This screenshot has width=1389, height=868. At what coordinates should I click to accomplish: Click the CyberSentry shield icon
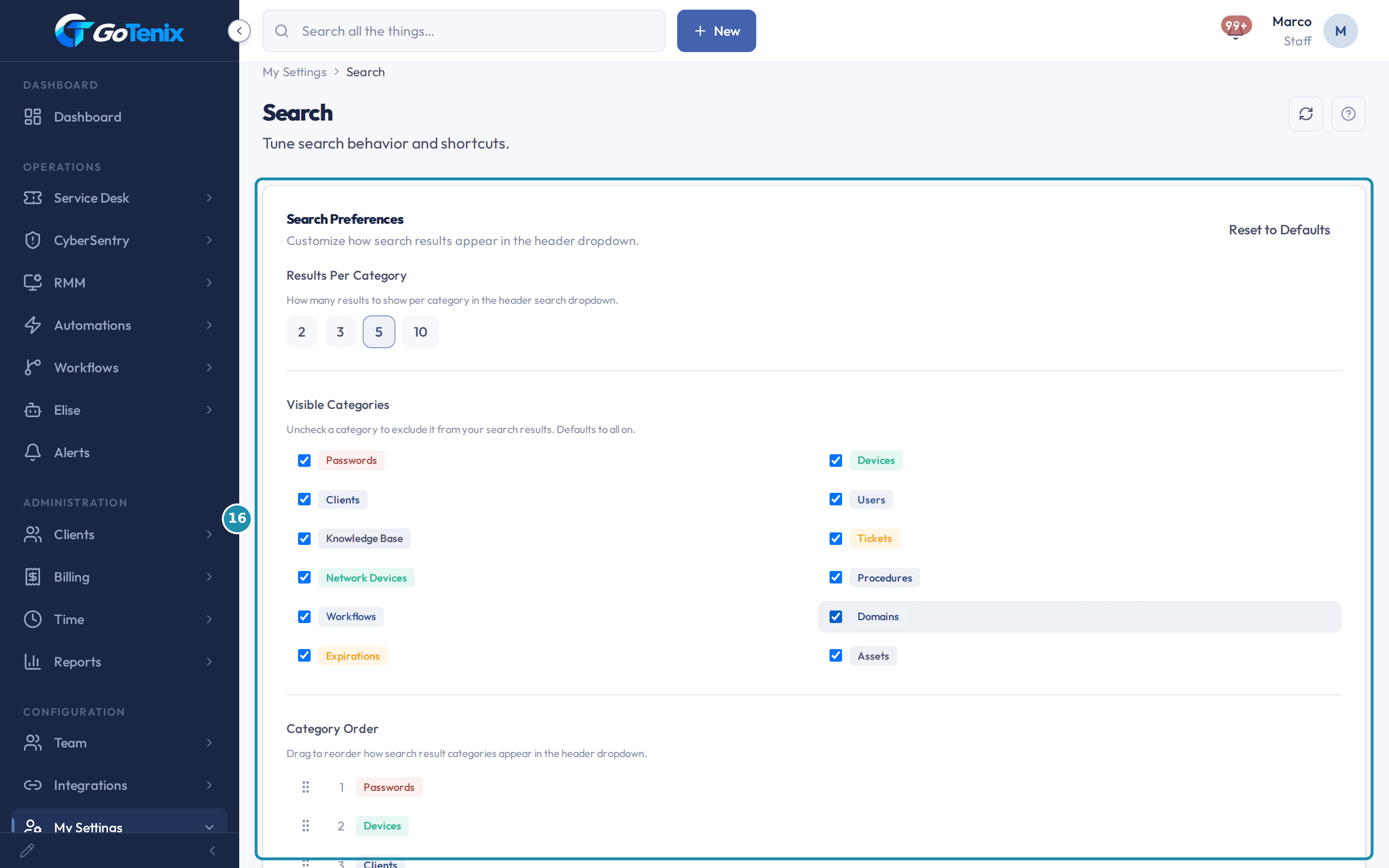(x=33, y=240)
